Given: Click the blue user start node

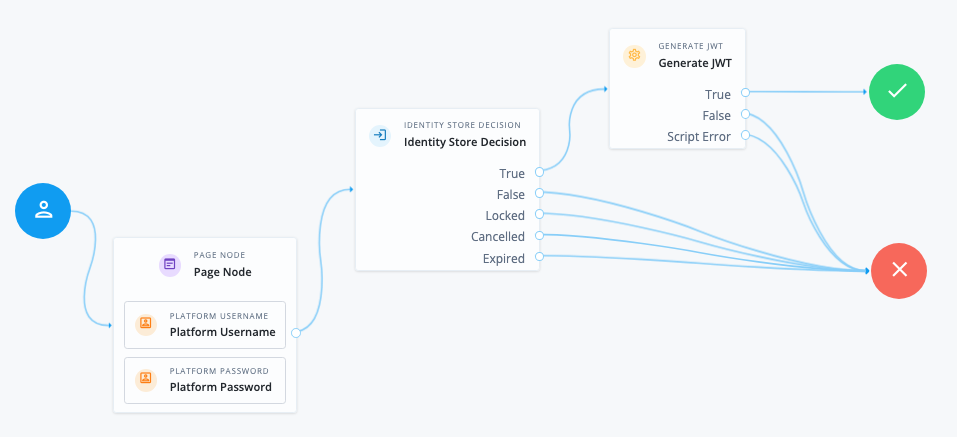Looking at the screenshot, I should pos(43,210).
